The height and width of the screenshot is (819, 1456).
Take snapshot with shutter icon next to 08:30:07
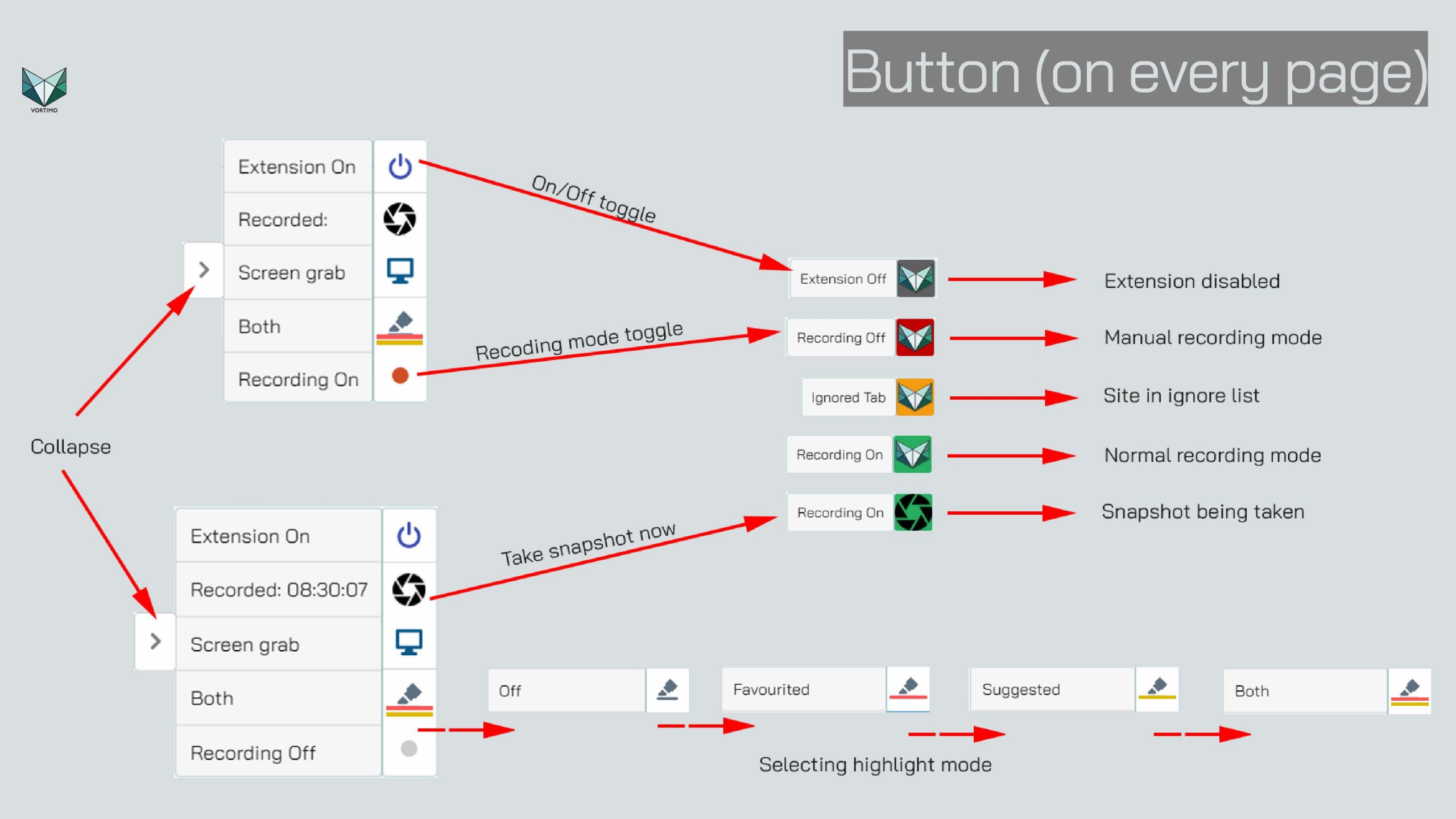click(409, 589)
